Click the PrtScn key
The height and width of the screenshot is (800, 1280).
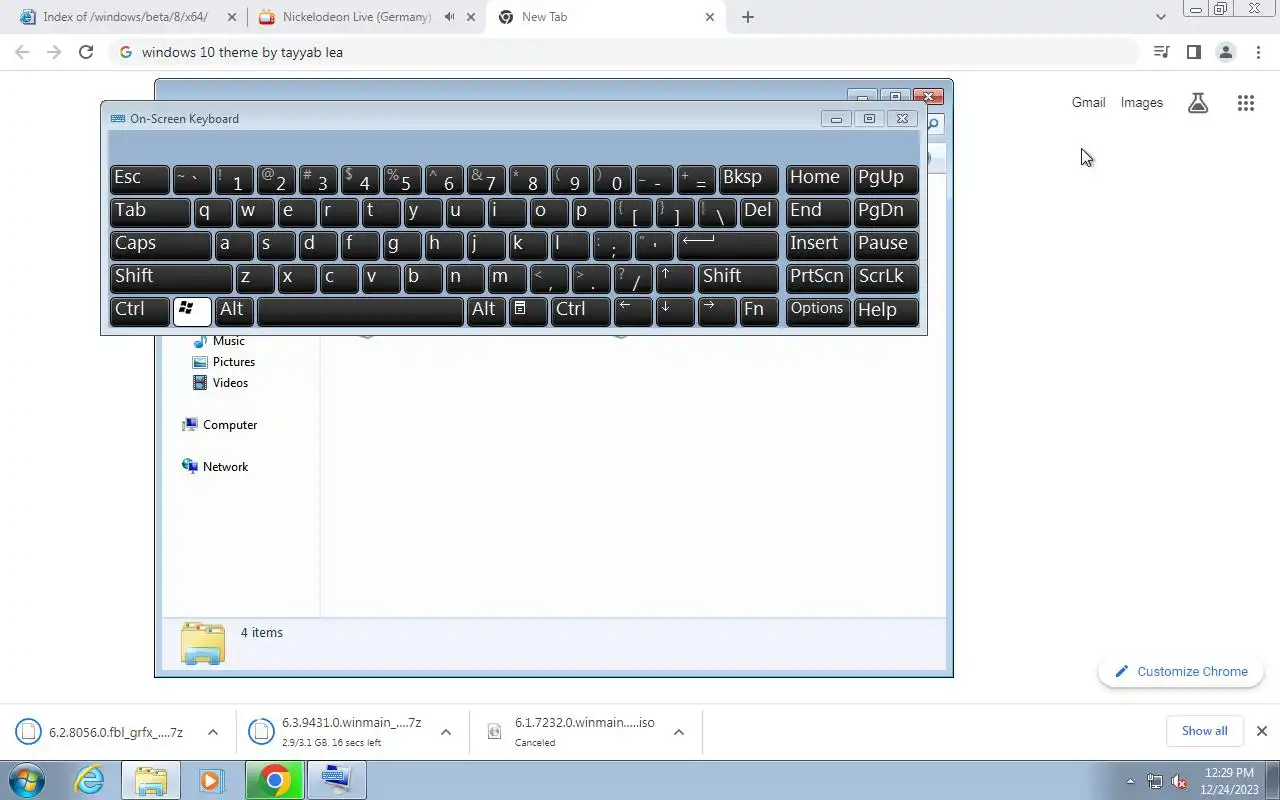click(818, 278)
